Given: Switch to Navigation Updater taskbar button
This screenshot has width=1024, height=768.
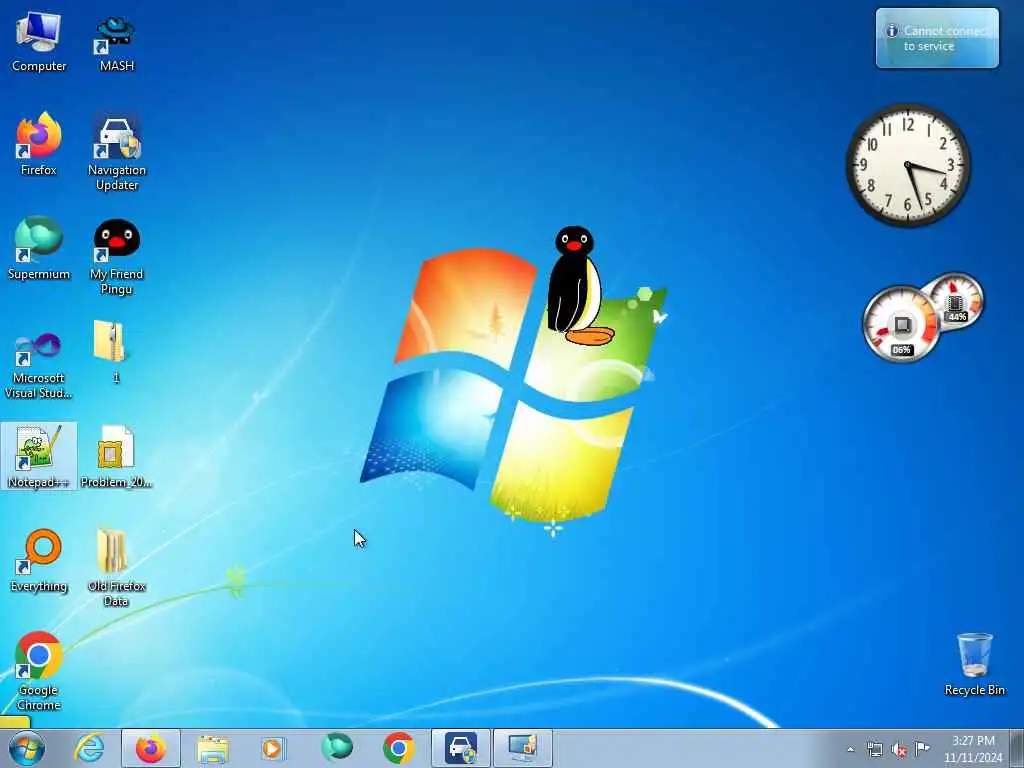Looking at the screenshot, I should [460, 748].
